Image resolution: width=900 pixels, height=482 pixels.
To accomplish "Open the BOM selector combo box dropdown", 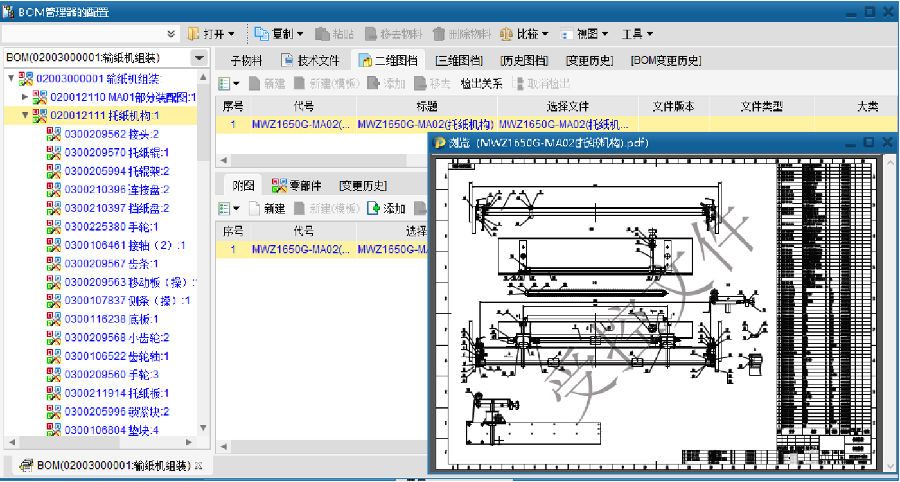I will click(x=199, y=59).
